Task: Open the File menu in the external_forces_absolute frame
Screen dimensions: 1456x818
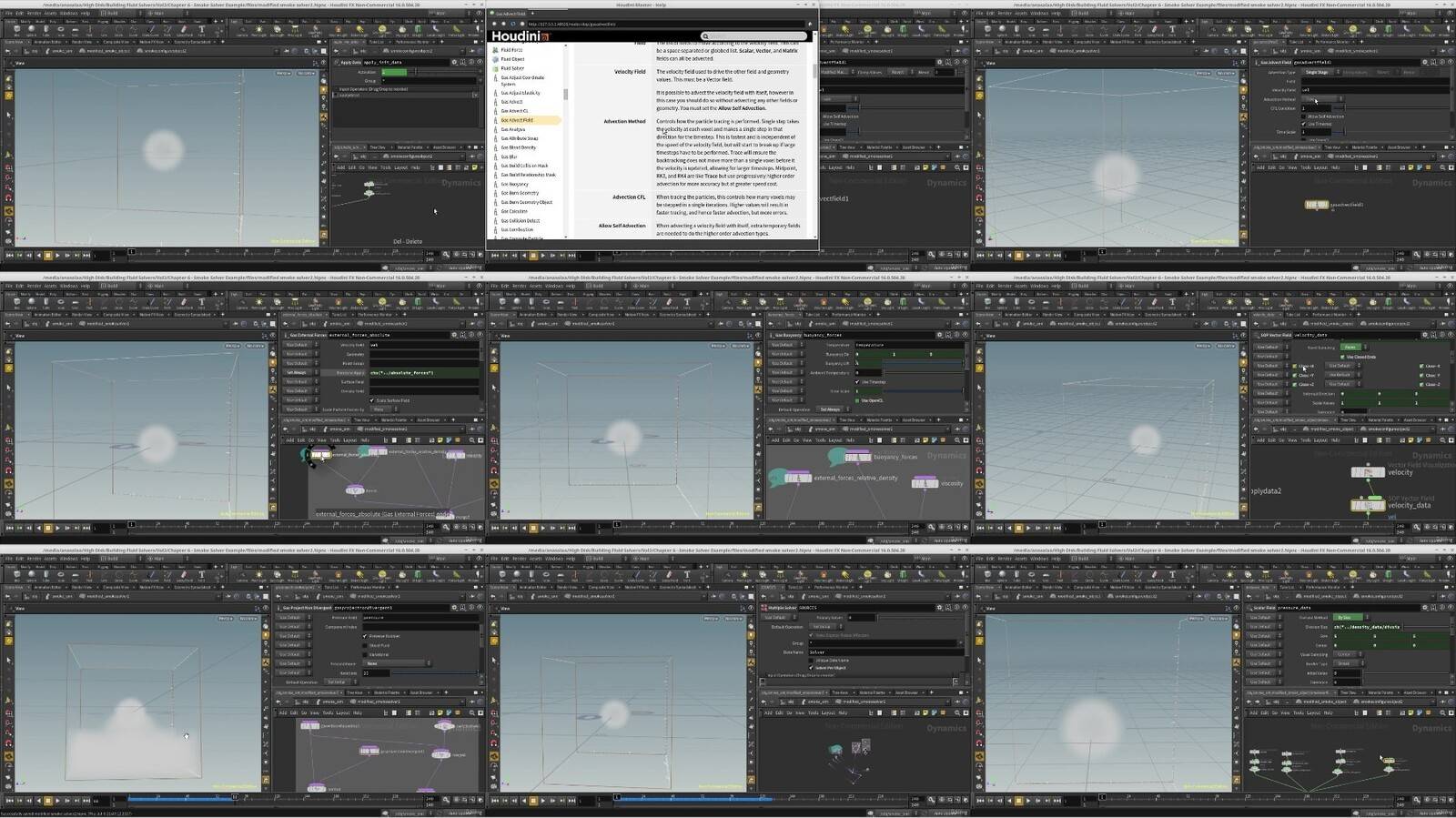Action: click(9, 286)
